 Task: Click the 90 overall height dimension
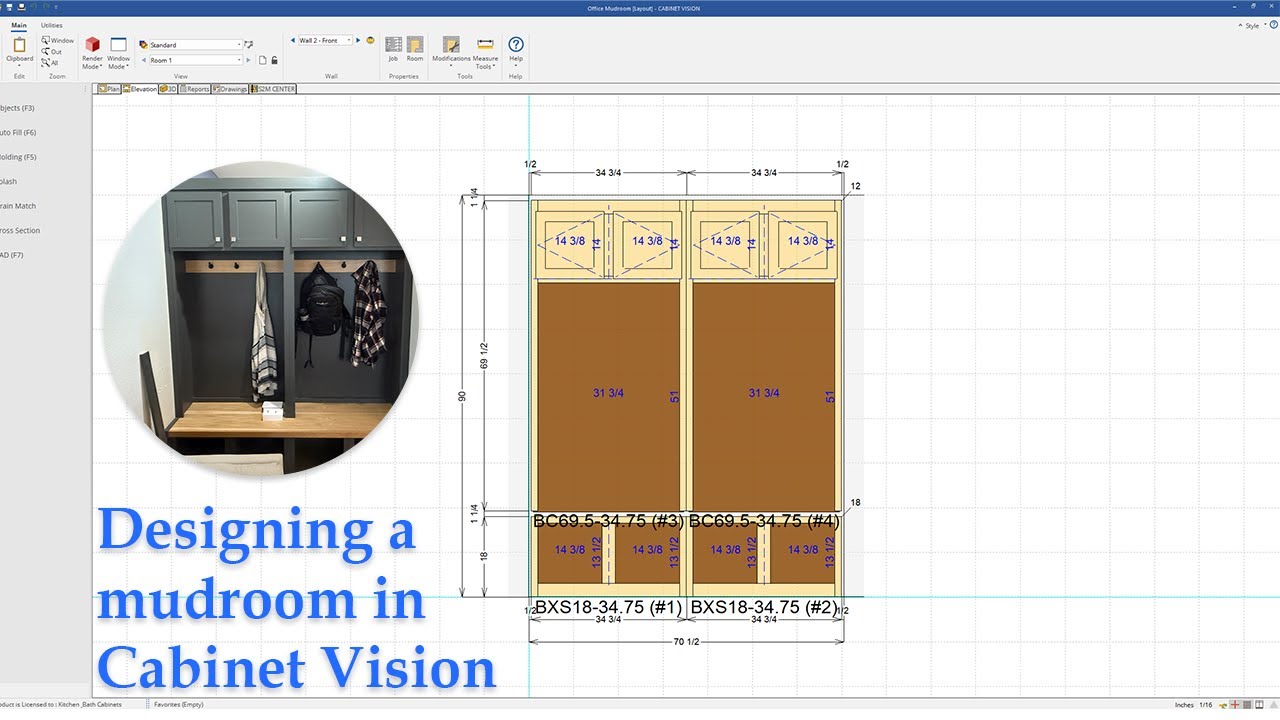click(x=462, y=397)
